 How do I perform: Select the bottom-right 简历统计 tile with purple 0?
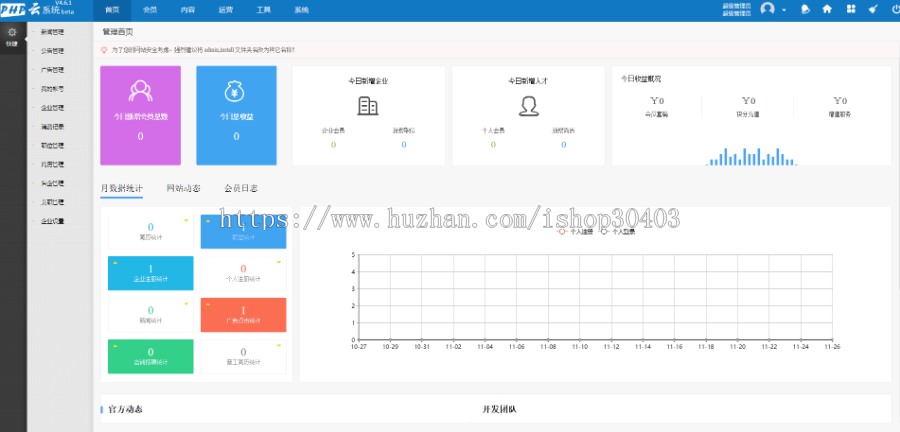point(243,356)
